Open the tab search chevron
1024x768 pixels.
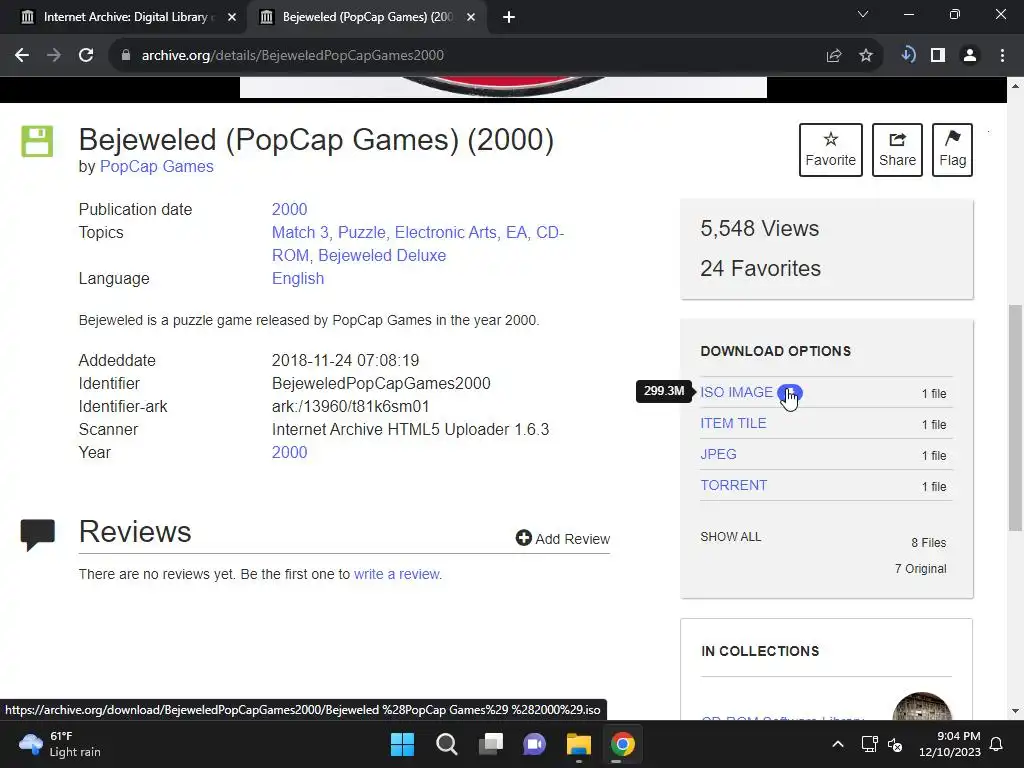click(x=863, y=14)
